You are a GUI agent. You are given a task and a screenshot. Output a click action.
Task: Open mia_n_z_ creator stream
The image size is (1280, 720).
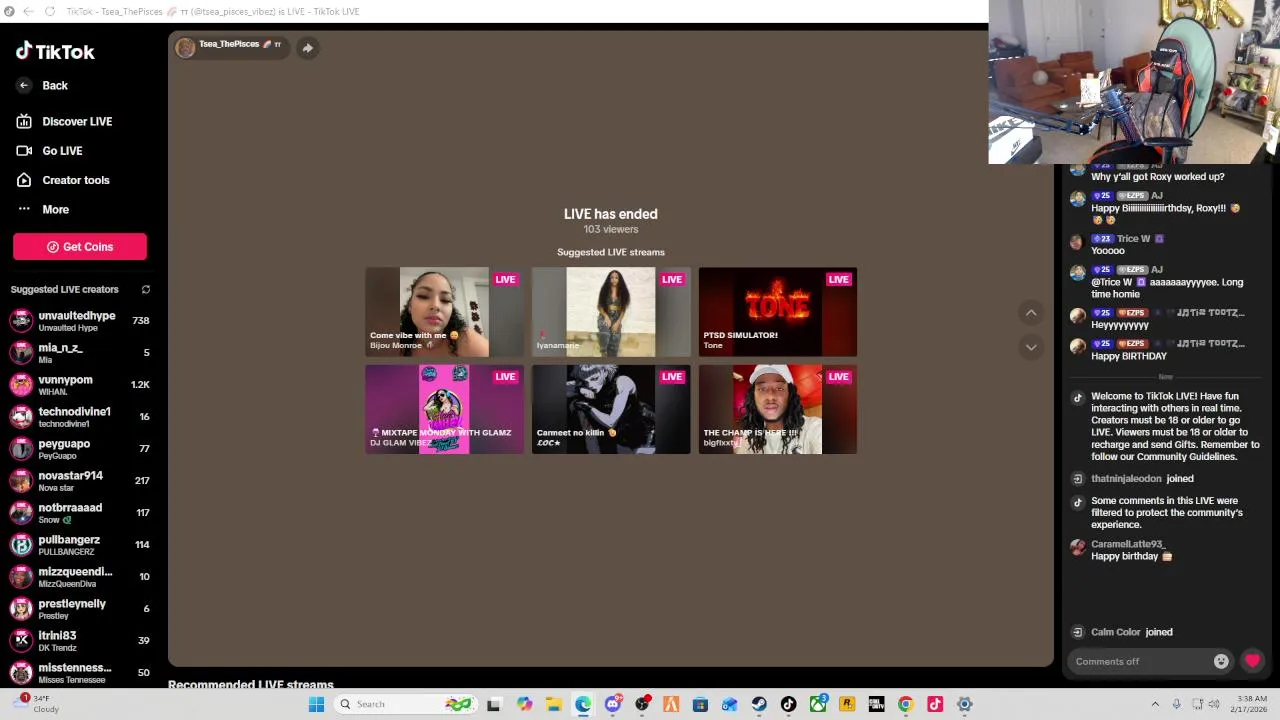click(80, 353)
